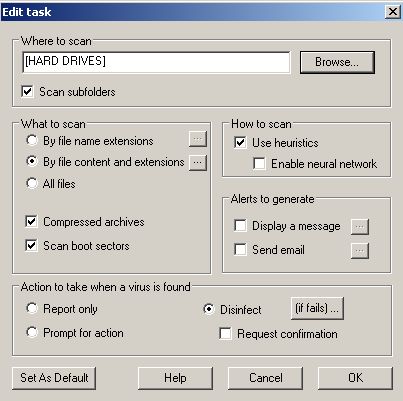Open options beside By file name extensions
The height and width of the screenshot is (401, 403).
click(x=198, y=139)
